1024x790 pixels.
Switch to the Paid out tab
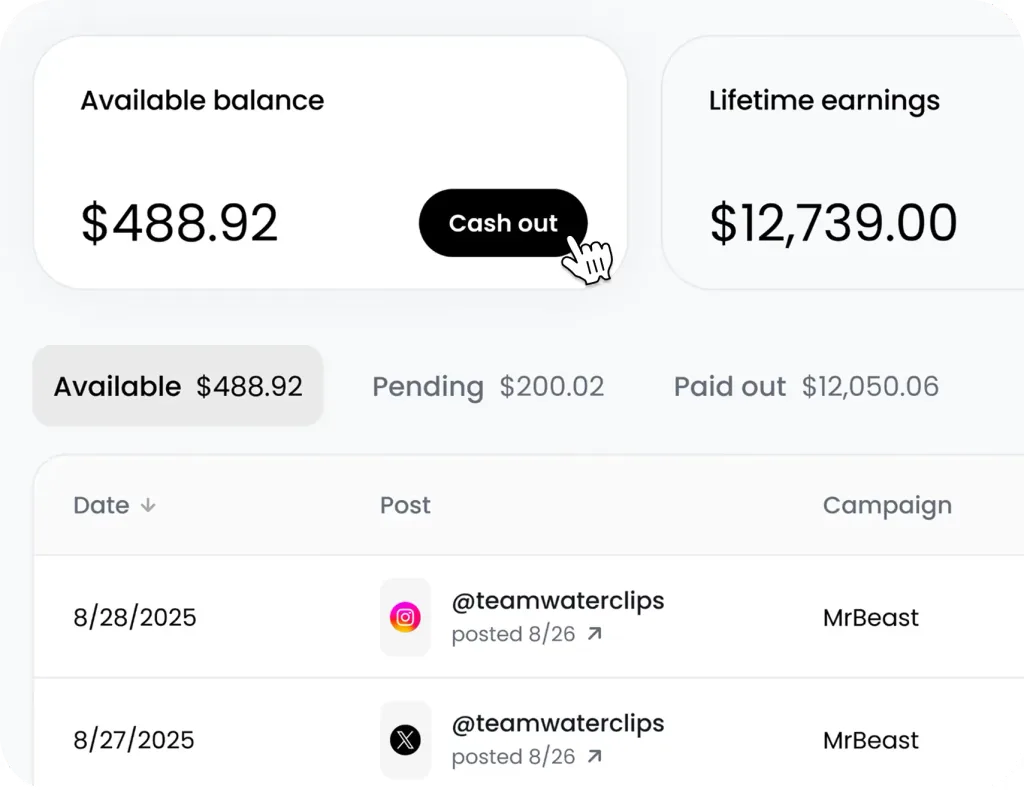point(806,387)
